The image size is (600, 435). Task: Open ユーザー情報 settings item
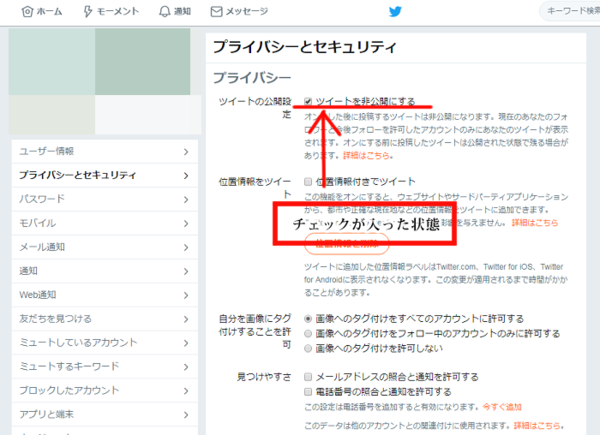[105, 152]
